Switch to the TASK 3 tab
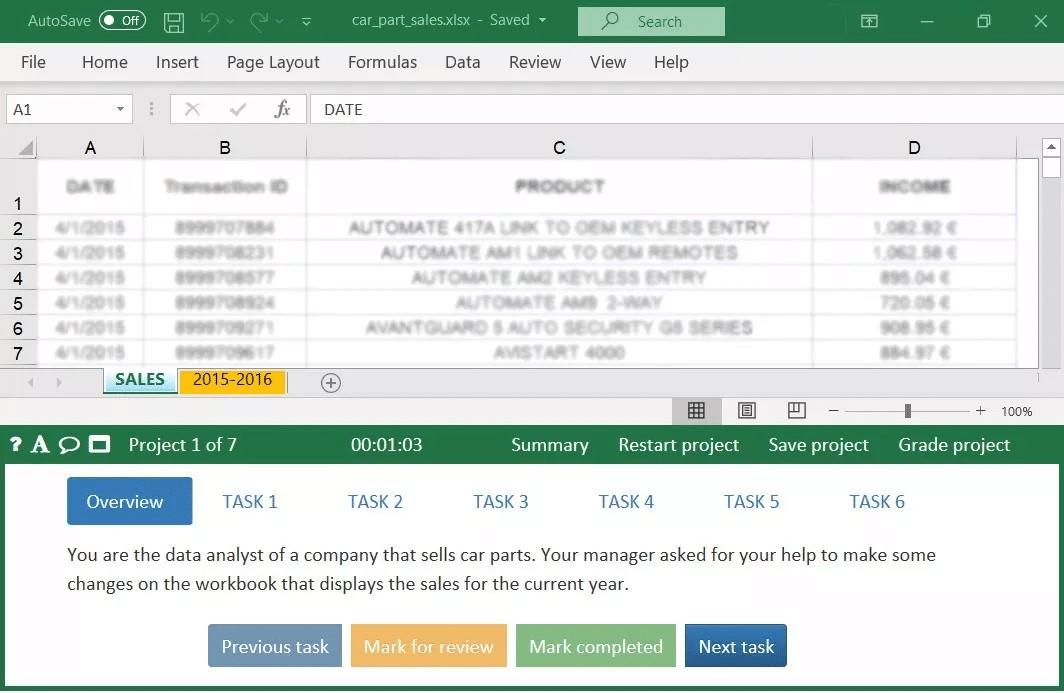 point(500,502)
